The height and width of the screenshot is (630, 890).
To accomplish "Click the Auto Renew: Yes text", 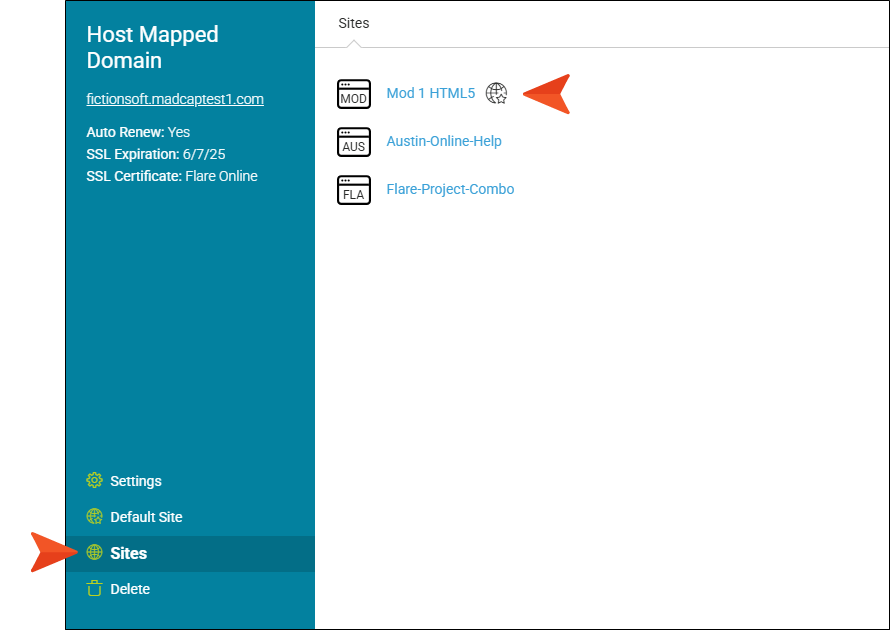I will point(138,132).
